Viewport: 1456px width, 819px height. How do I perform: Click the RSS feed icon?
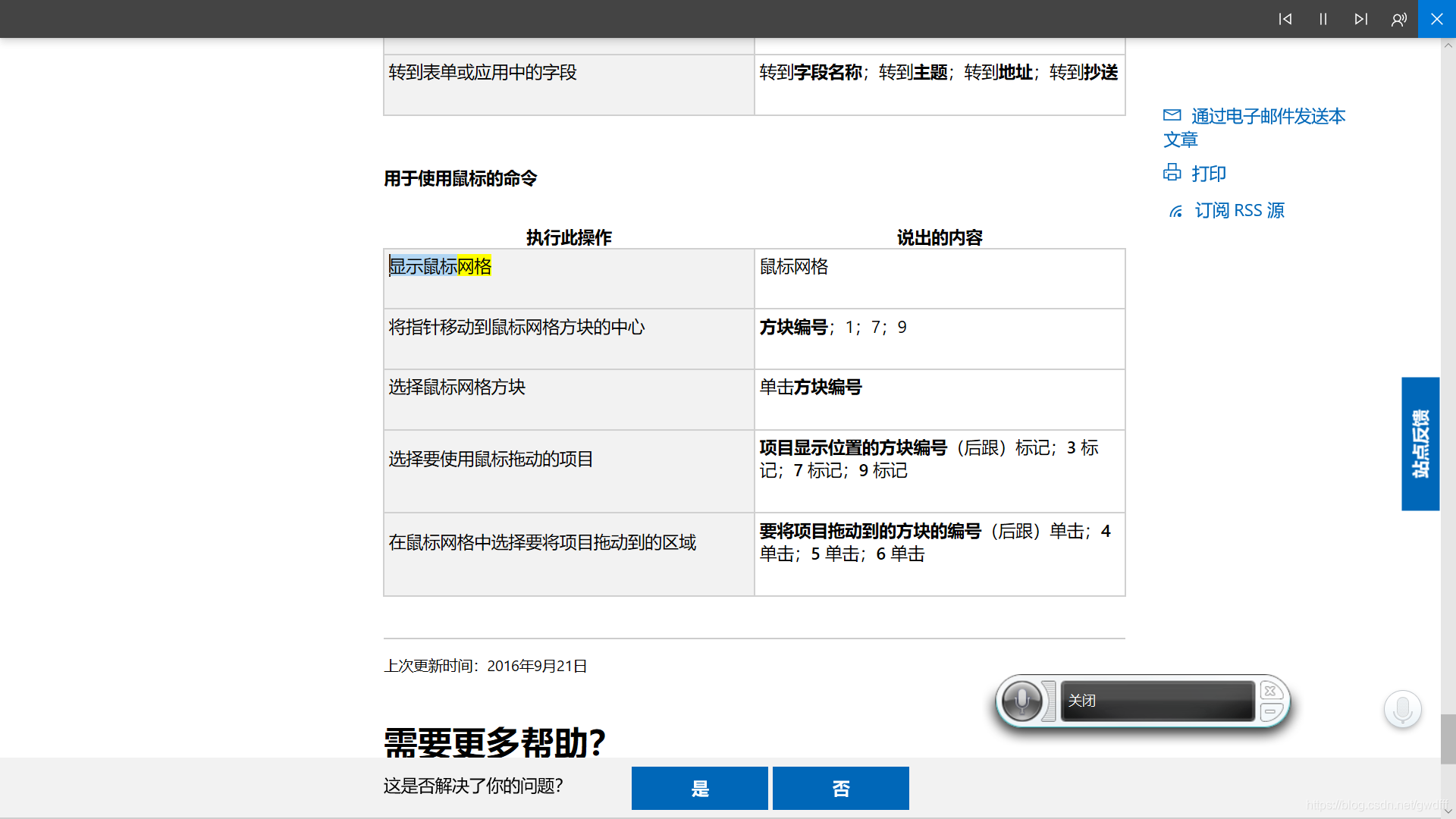(1175, 211)
